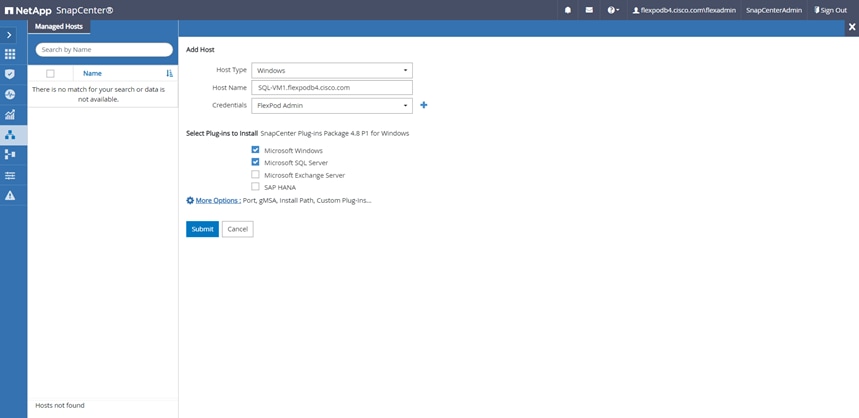The height and width of the screenshot is (418, 859).
Task: Open the Monitor activity icon
Action: [x=9, y=94]
